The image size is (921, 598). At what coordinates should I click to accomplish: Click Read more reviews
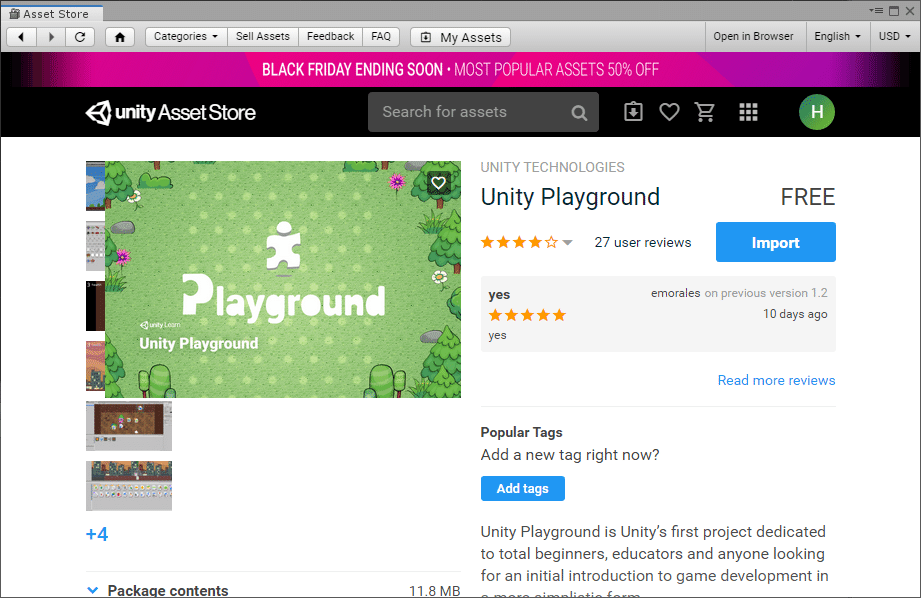coord(776,380)
